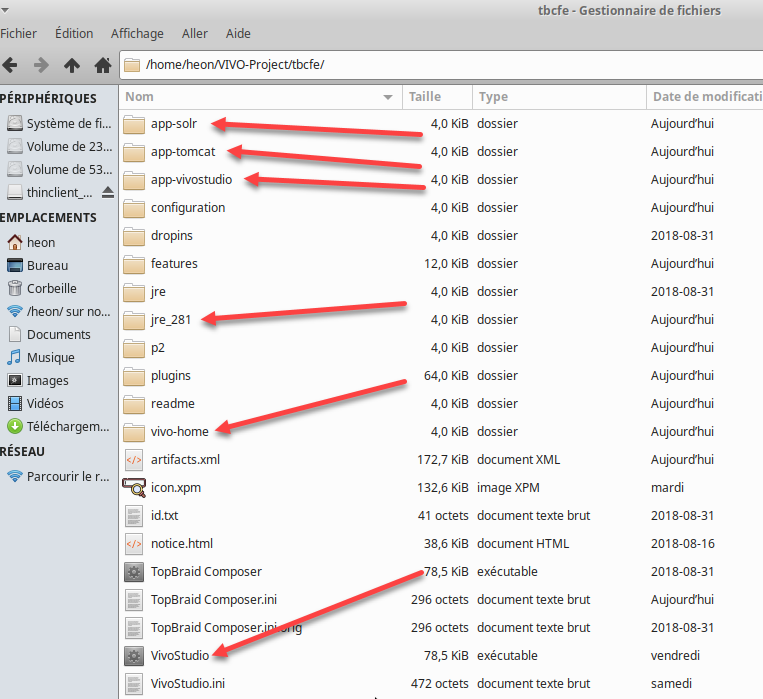Select the notice.html file icon
This screenshot has width=763, height=699.
click(x=134, y=544)
